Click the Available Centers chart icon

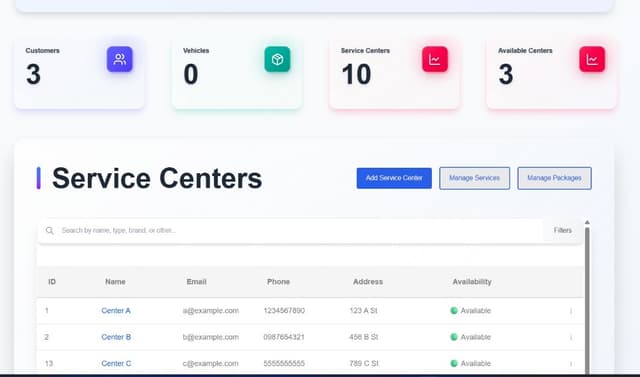[592, 59]
